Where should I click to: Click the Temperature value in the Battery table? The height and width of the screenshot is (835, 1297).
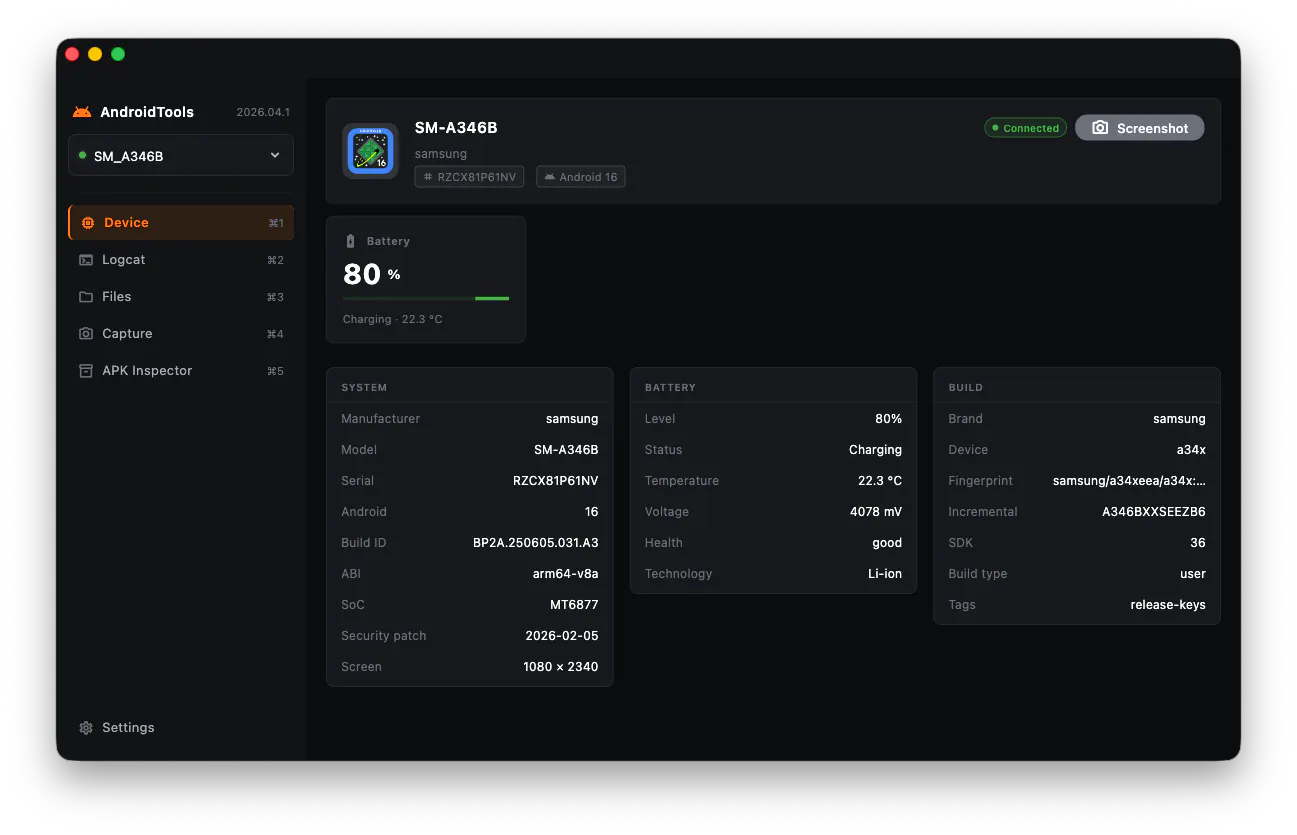(880, 481)
